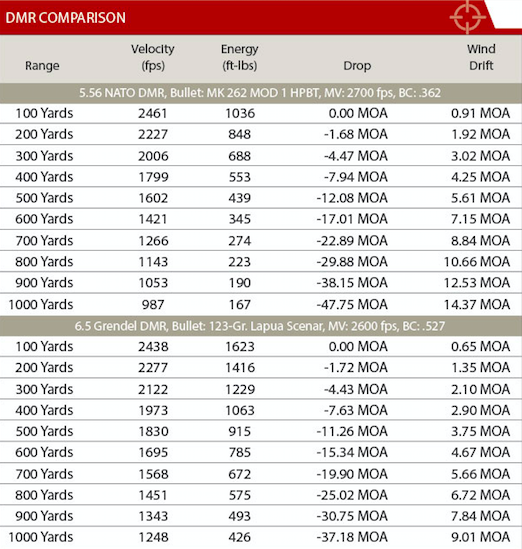
Task: Click energy value 223
Action: click(x=240, y=262)
